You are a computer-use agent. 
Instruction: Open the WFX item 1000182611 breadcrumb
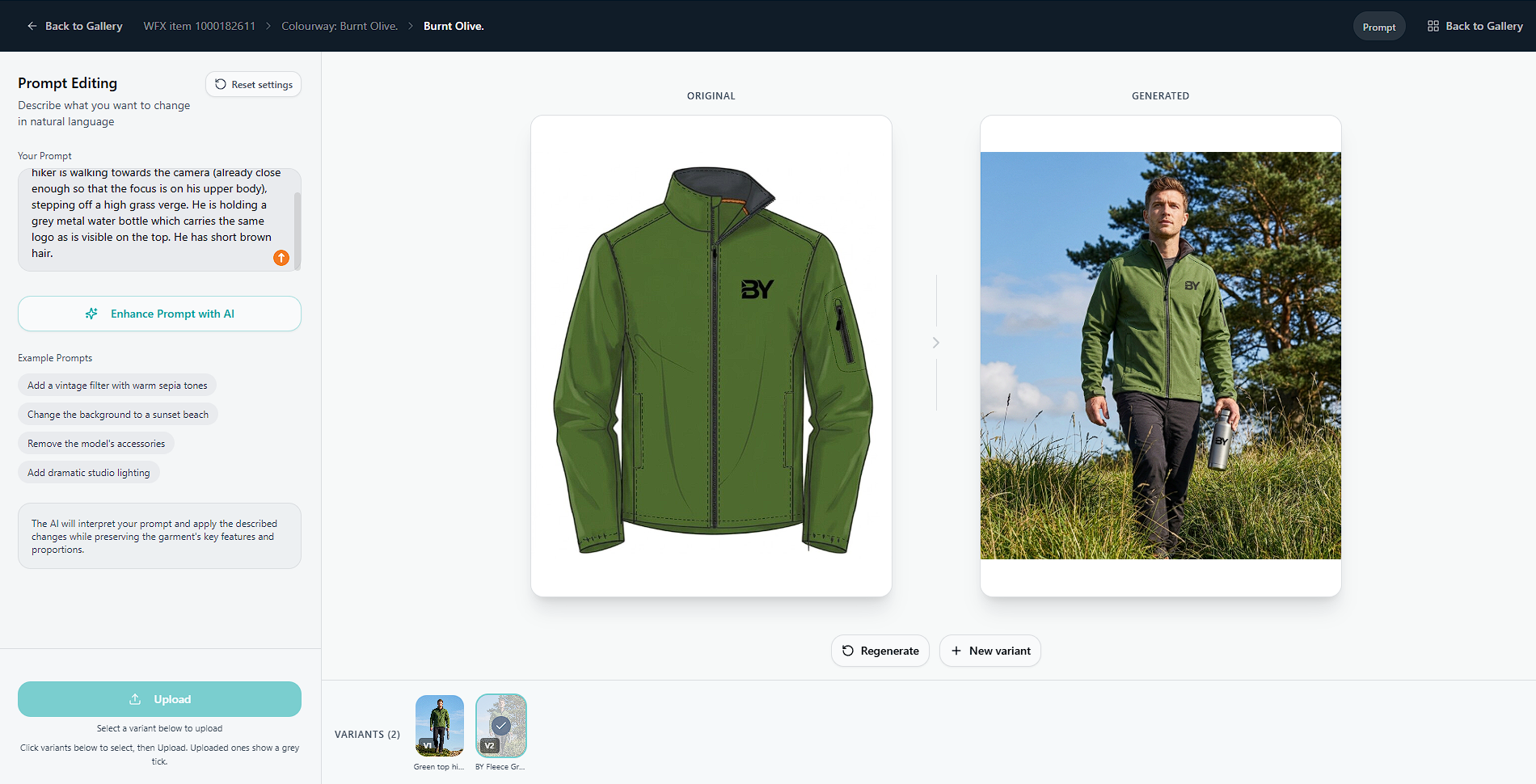coord(200,26)
